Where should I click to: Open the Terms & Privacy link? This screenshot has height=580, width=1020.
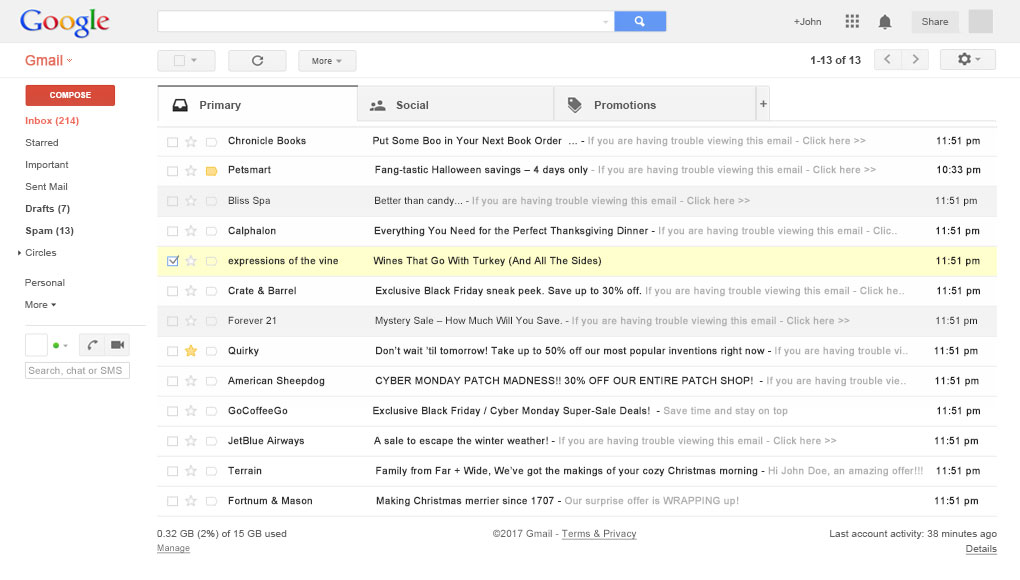599,534
